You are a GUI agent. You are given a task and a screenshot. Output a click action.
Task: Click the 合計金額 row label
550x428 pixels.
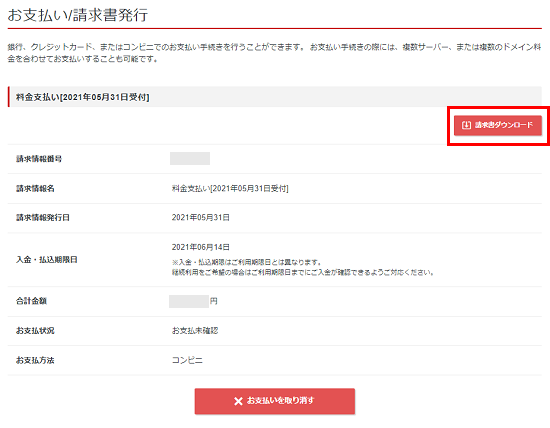31,301
